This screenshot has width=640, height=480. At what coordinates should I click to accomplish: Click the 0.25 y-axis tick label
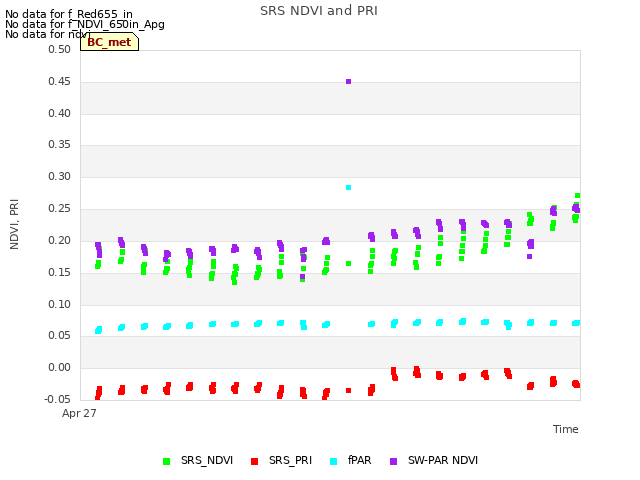(60, 209)
